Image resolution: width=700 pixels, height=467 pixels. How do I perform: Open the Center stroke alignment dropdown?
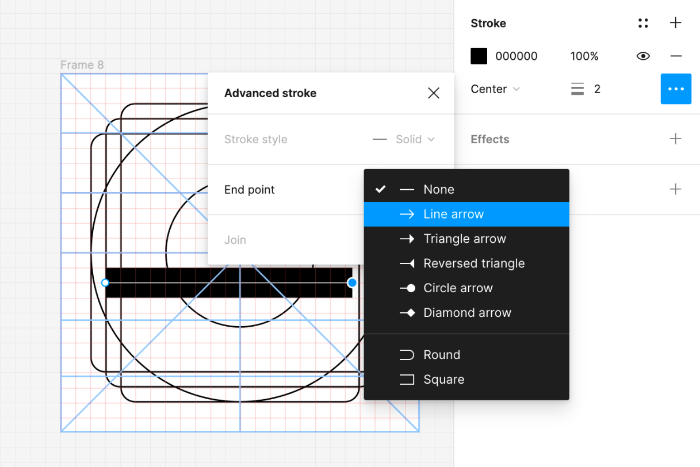coord(495,89)
